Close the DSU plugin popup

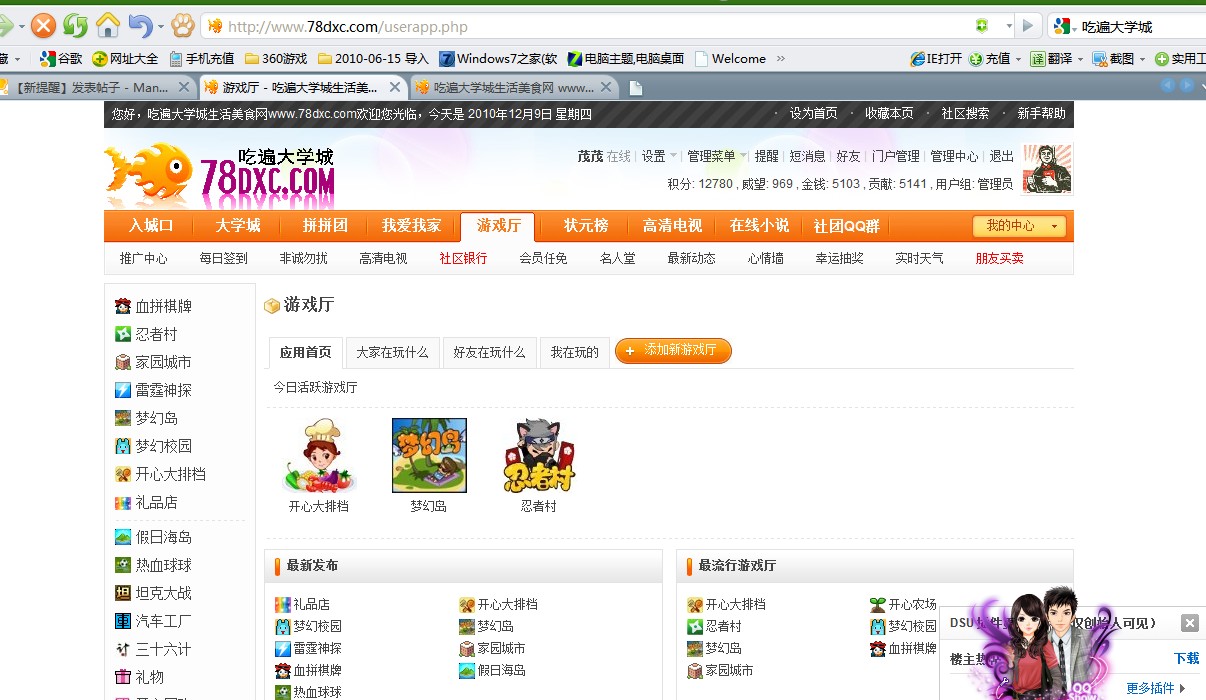point(1189,623)
